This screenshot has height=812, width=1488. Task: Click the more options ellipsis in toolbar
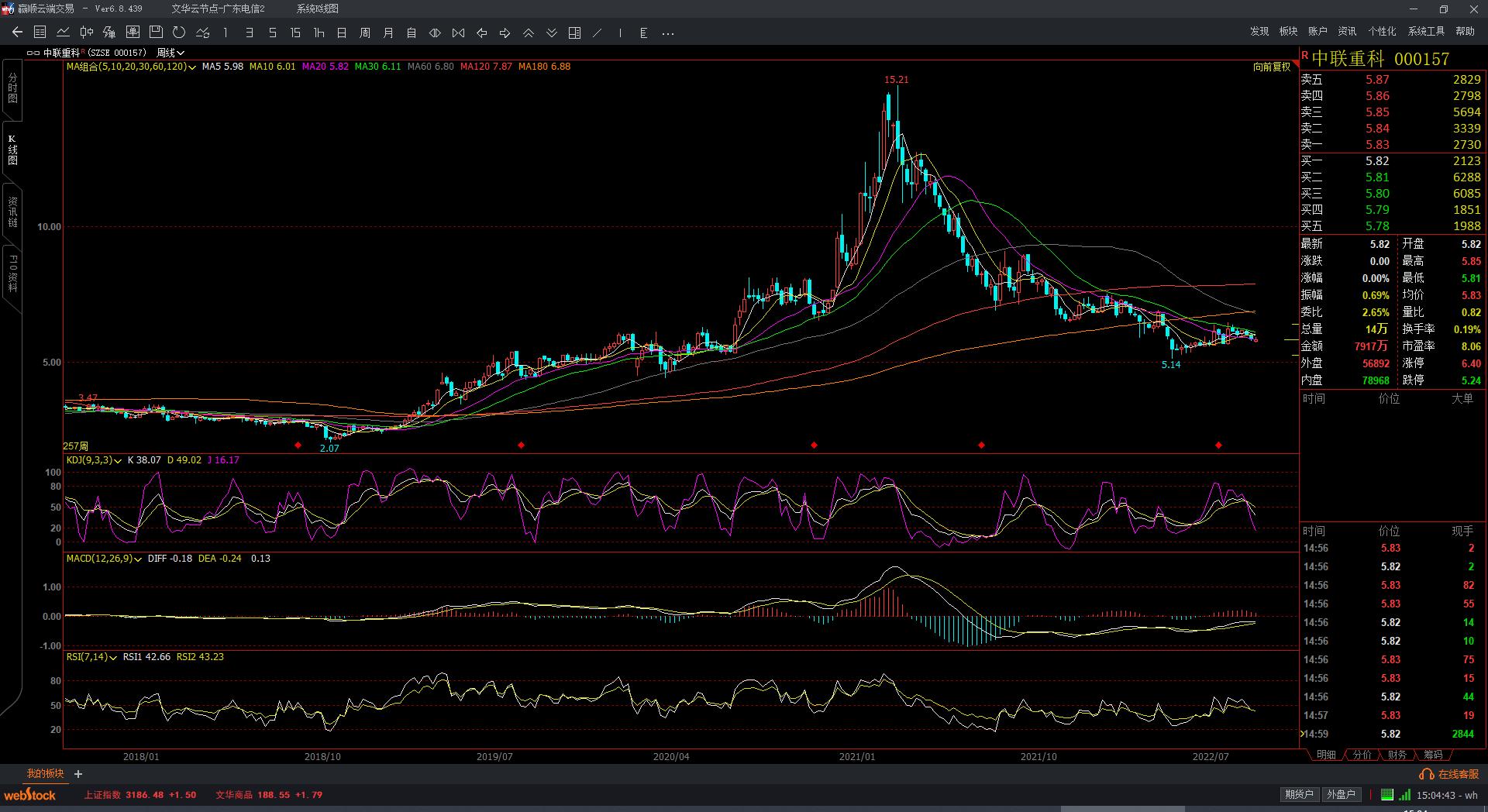668,33
